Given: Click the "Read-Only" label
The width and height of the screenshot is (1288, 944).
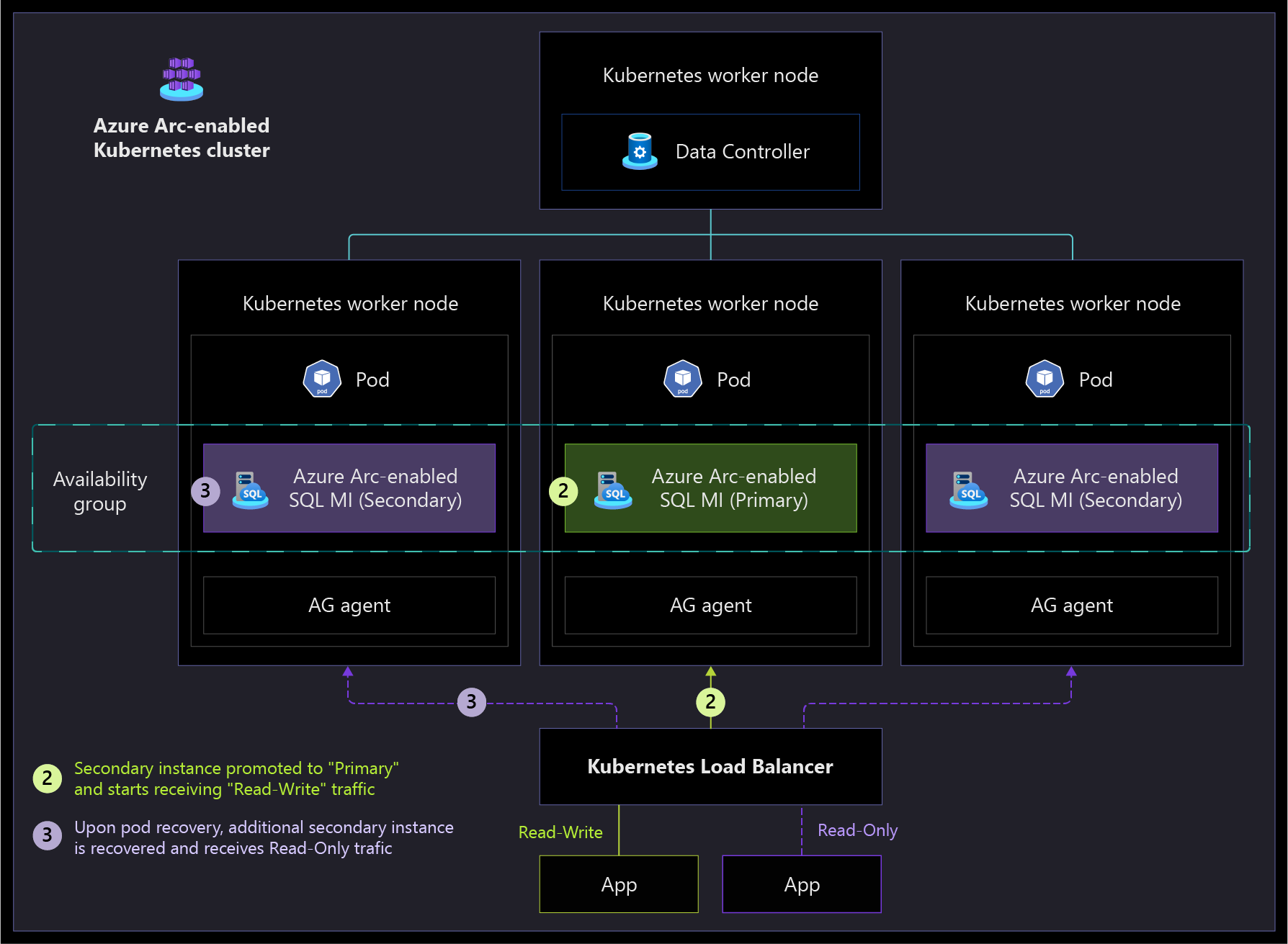Looking at the screenshot, I should click(857, 830).
